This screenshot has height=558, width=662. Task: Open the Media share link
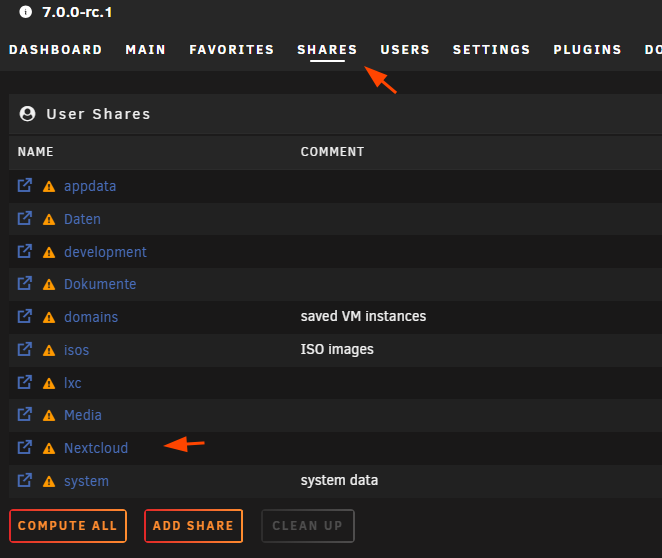point(83,415)
